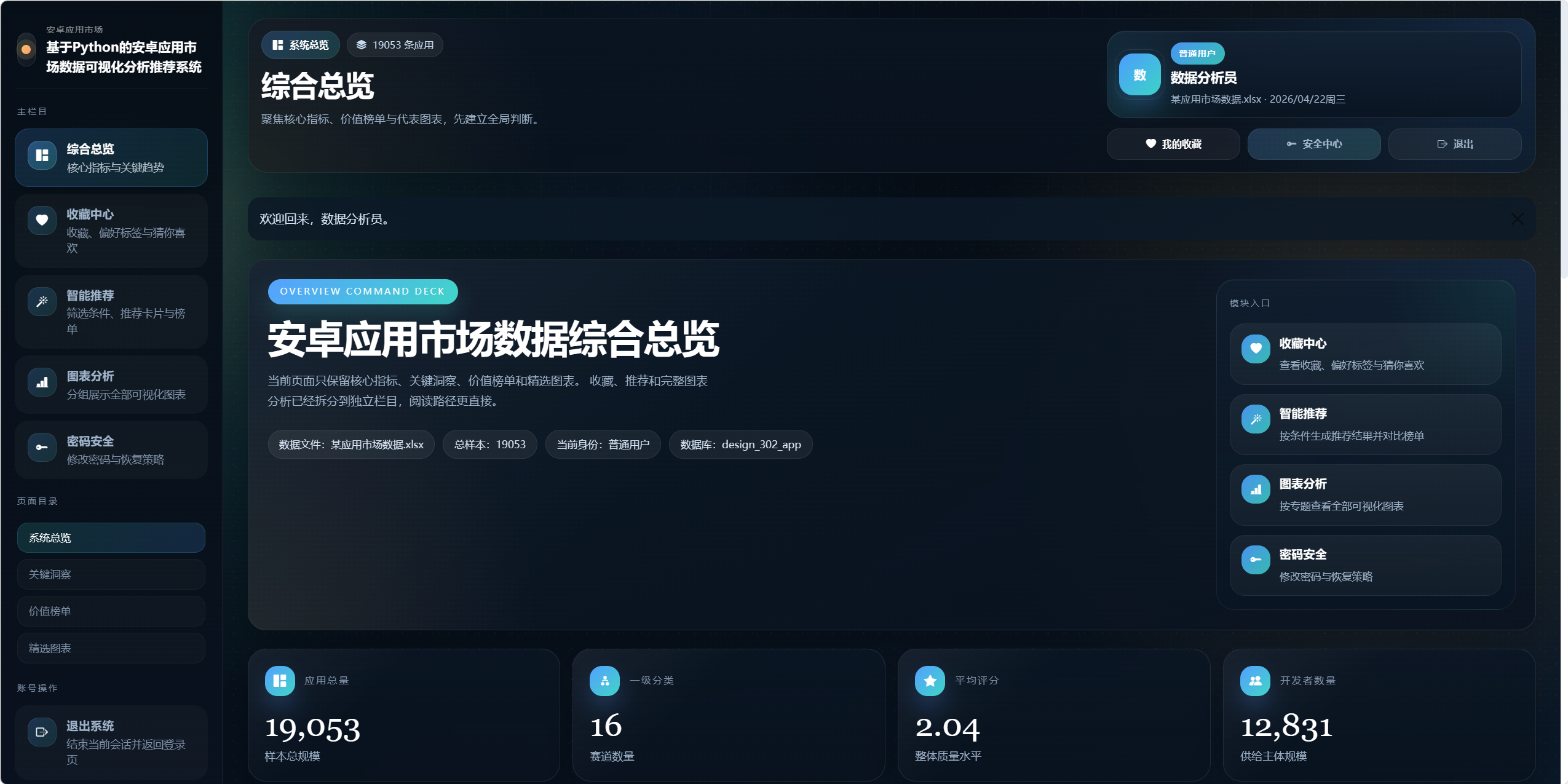Click the star icon on 平均评分 card

930,681
